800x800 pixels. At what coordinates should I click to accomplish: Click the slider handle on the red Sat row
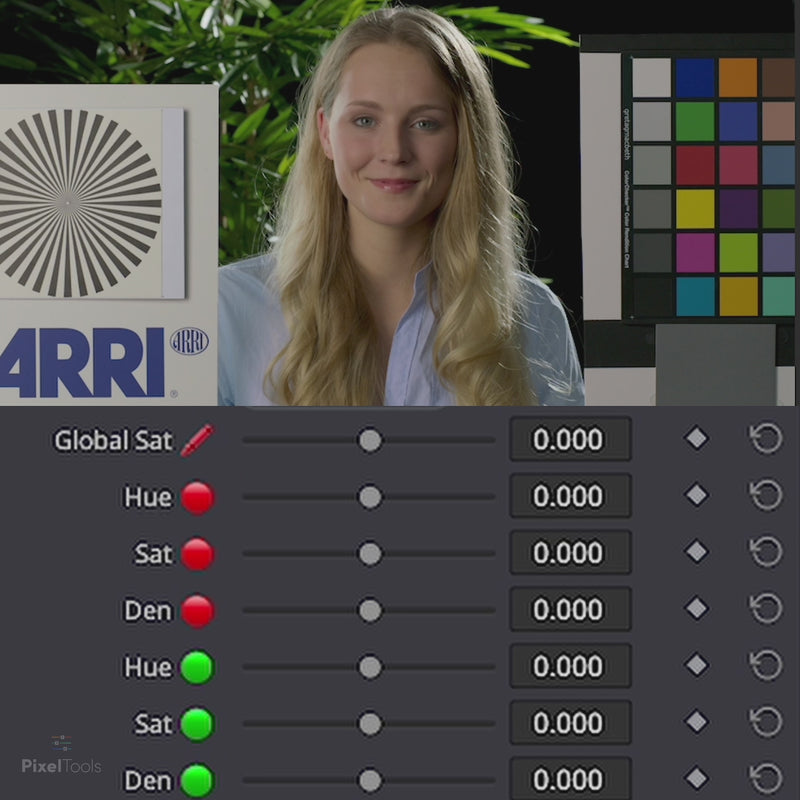pos(370,553)
